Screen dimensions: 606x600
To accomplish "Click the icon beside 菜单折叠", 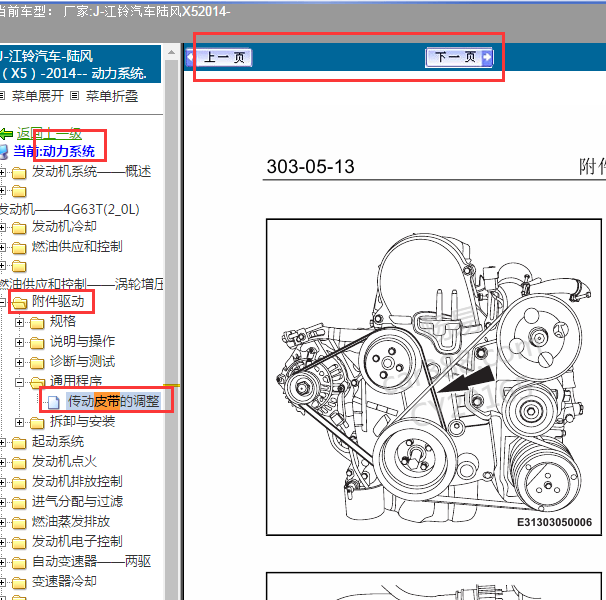I will 75,95.
